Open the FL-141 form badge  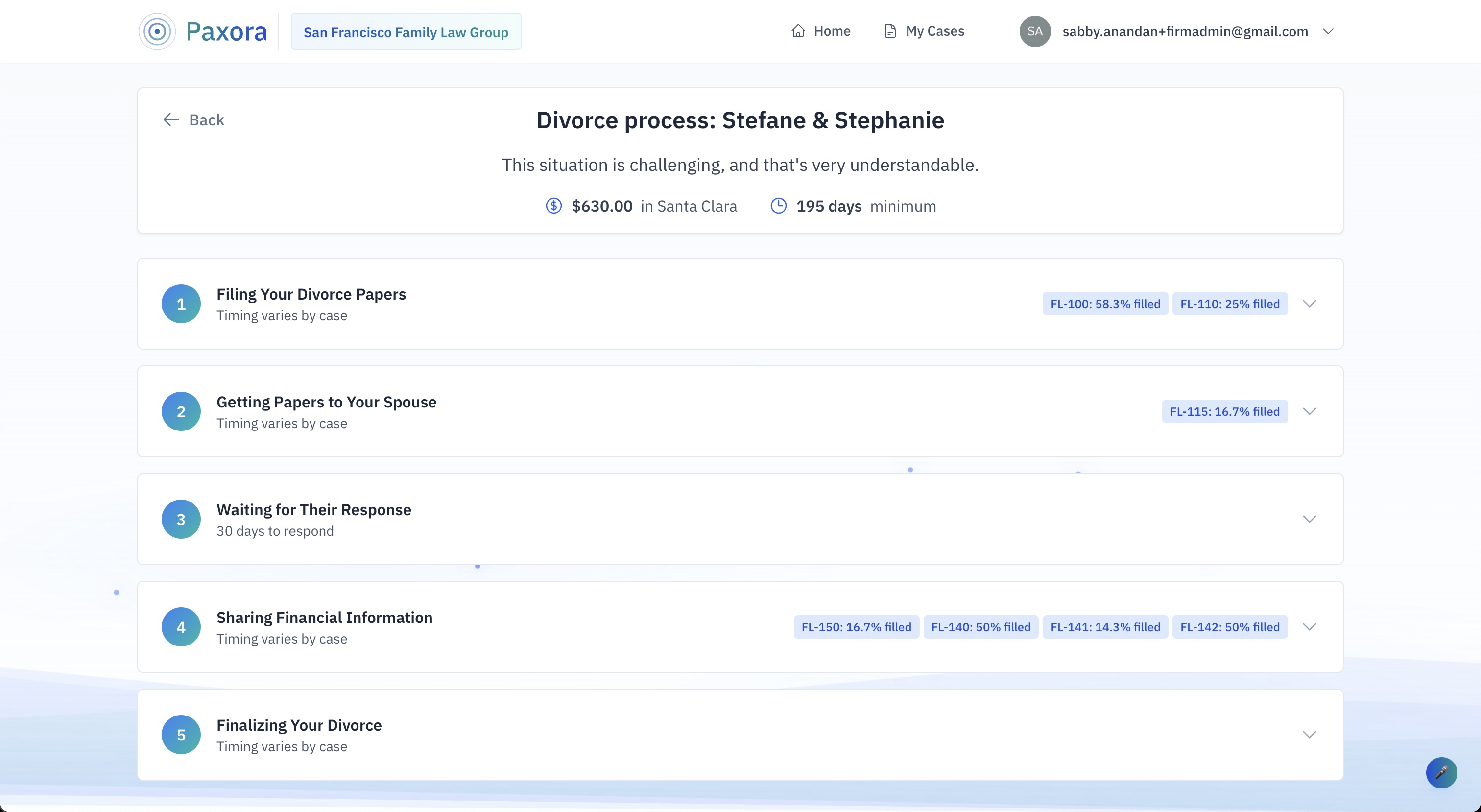pyautogui.click(x=1104, y=627)
